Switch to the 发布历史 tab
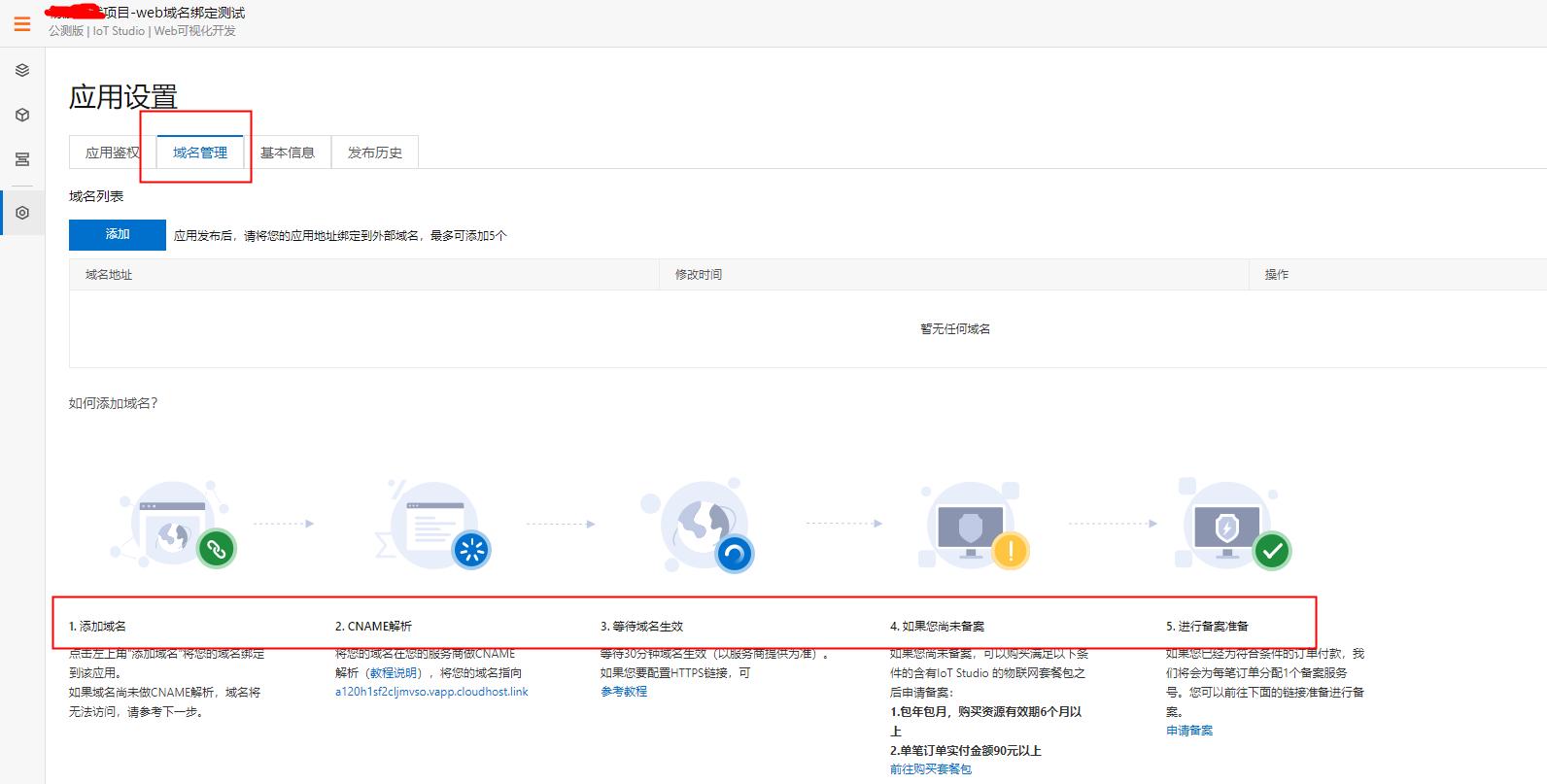Screen dimensions: 1547x784 [375, 153]
